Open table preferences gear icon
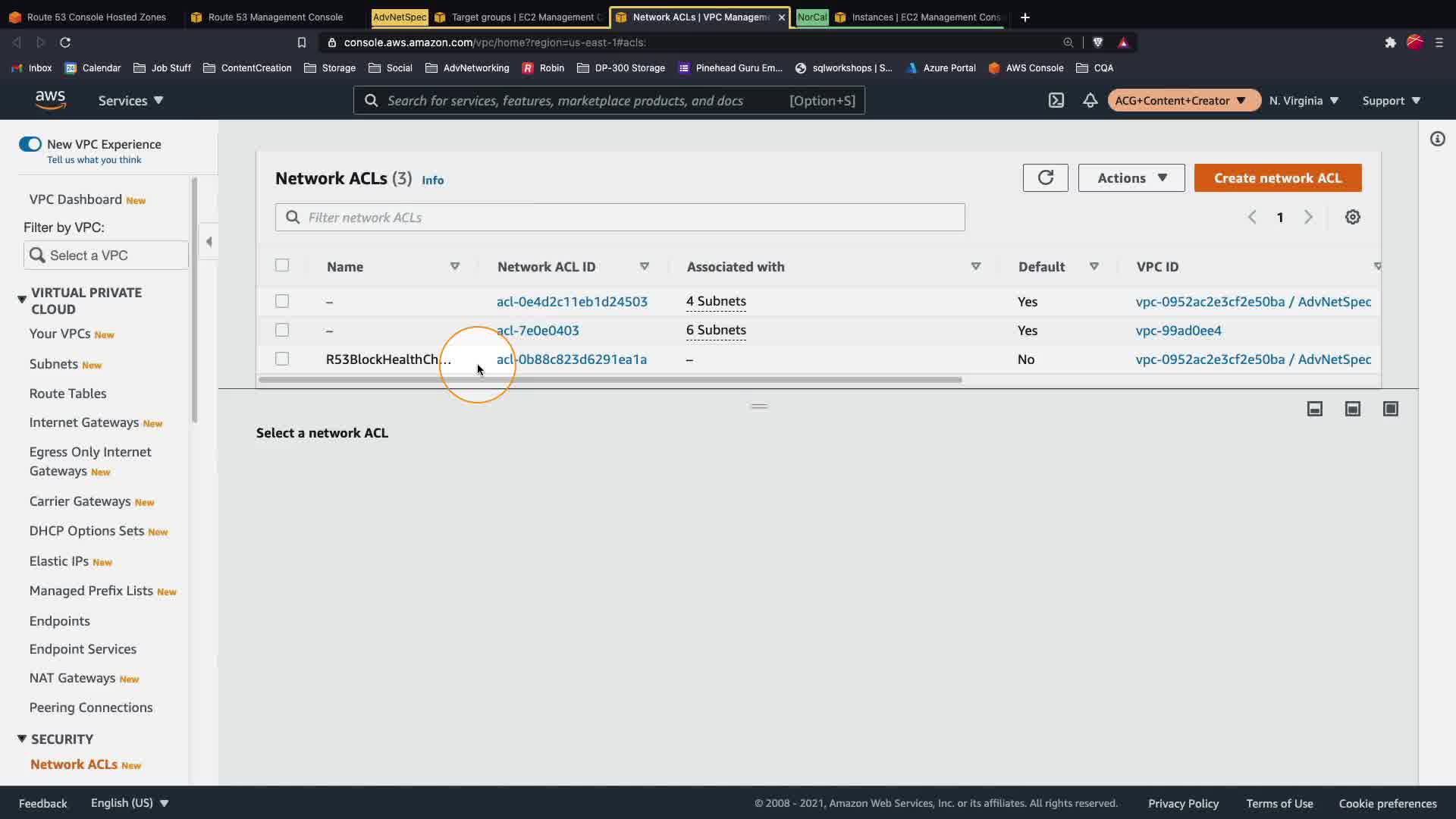 pyautogui.click(x=1352, y=218)
